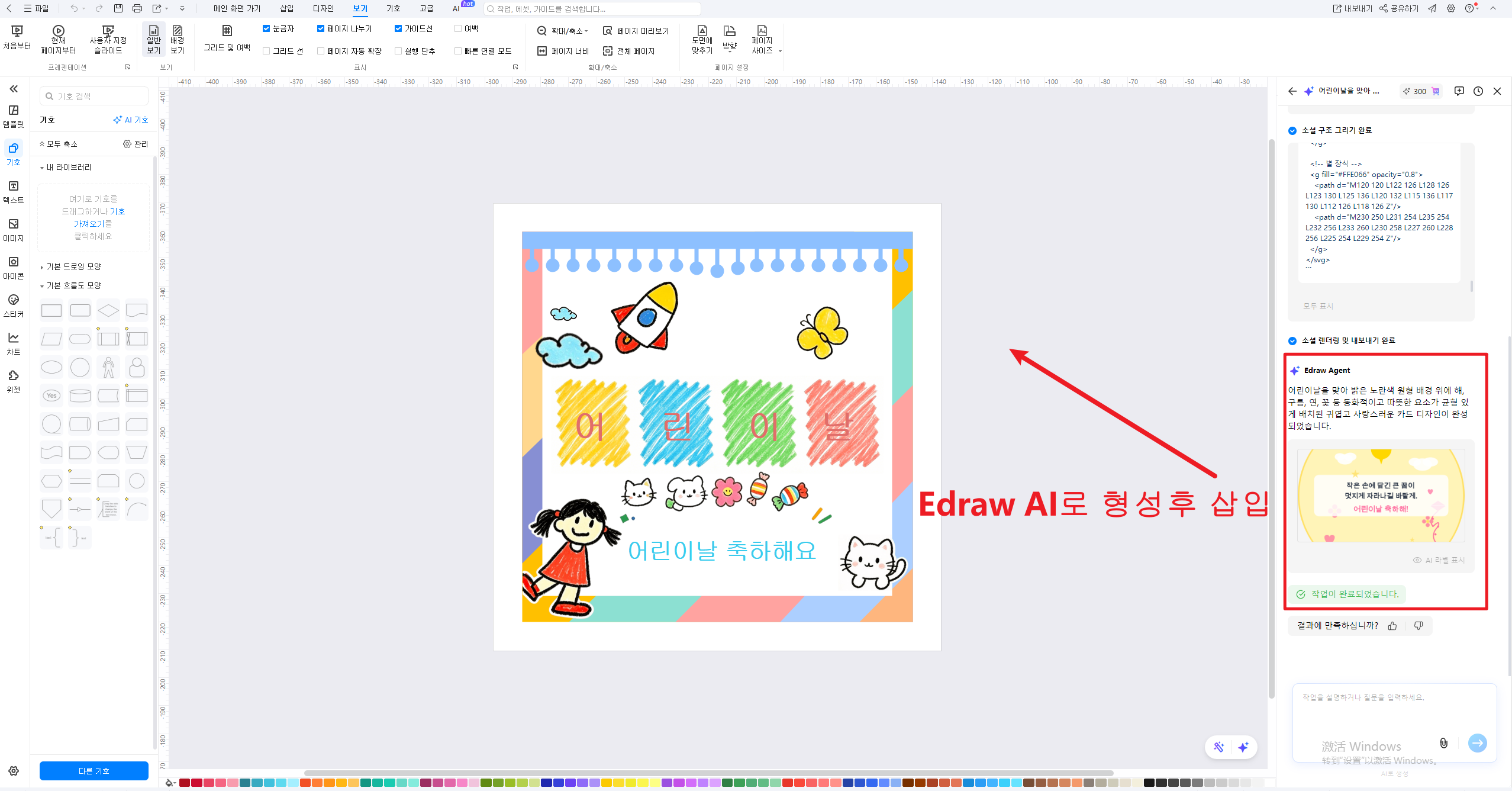
Task: Enable the 그리드 선 checkbox
Action: 266,51
